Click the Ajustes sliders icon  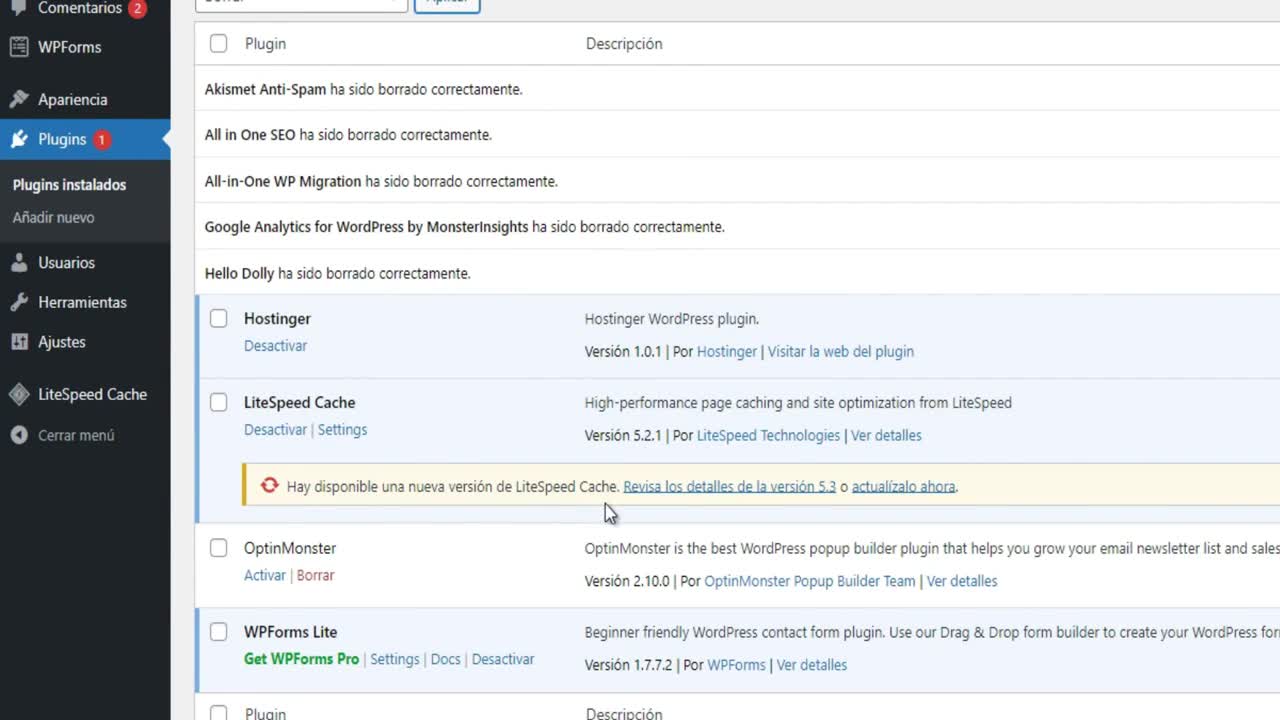[x=19, y=342]
